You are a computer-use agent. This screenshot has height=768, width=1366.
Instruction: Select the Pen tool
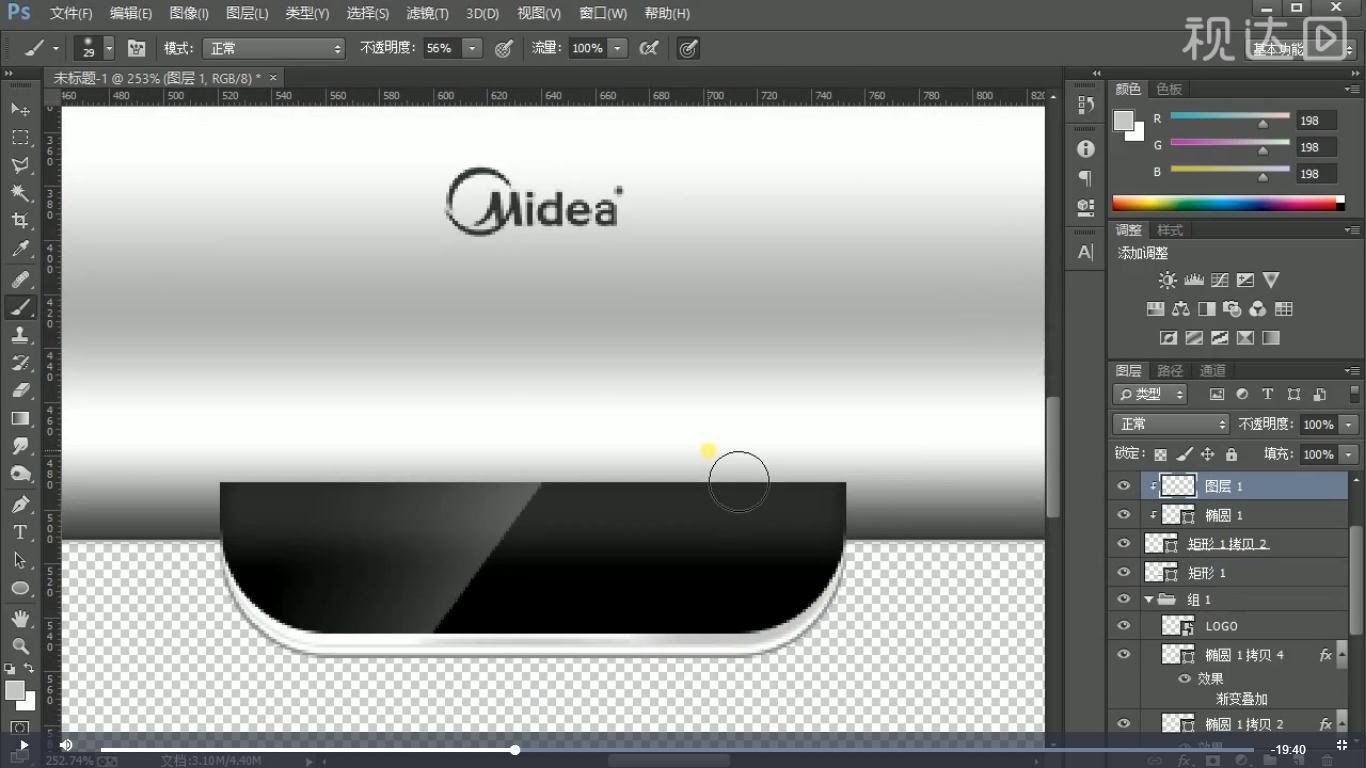click(20, 505)
